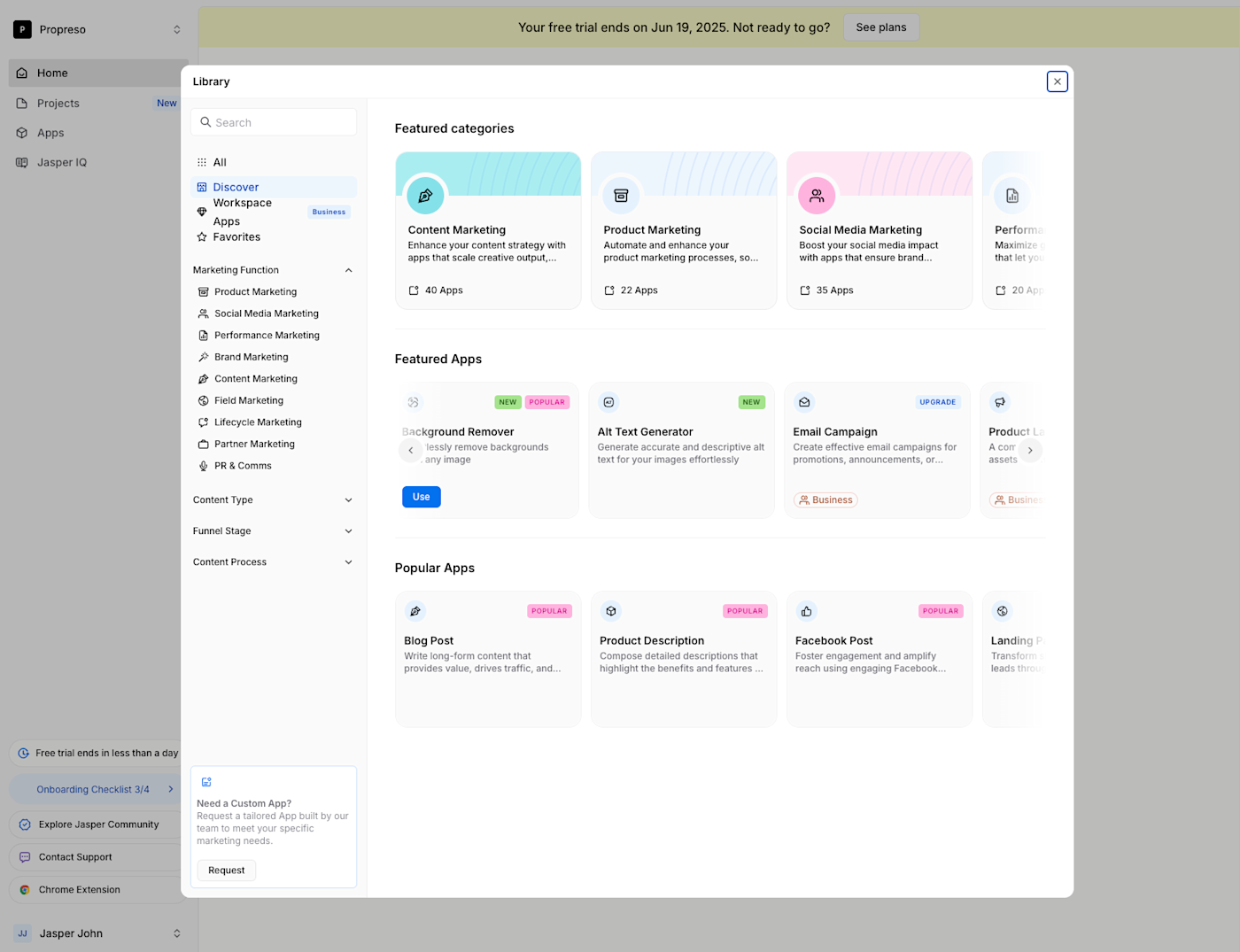Screen dimensions: 1240x952
Task: Click the Business badge on Email Campaign
Action: [x=825, y=500]
